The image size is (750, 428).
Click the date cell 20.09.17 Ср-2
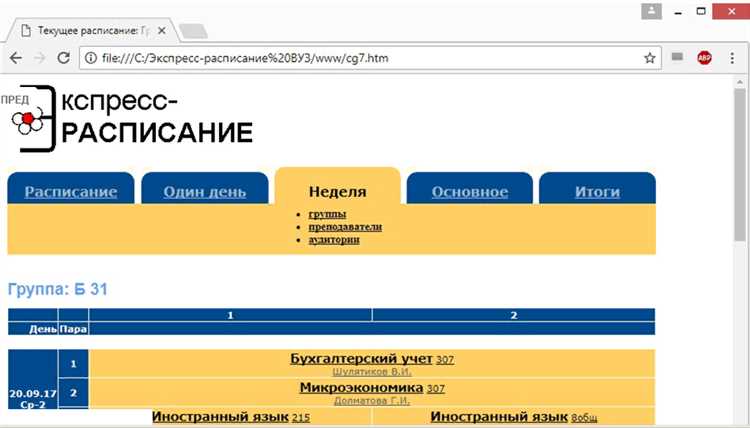tap(33, 379)
